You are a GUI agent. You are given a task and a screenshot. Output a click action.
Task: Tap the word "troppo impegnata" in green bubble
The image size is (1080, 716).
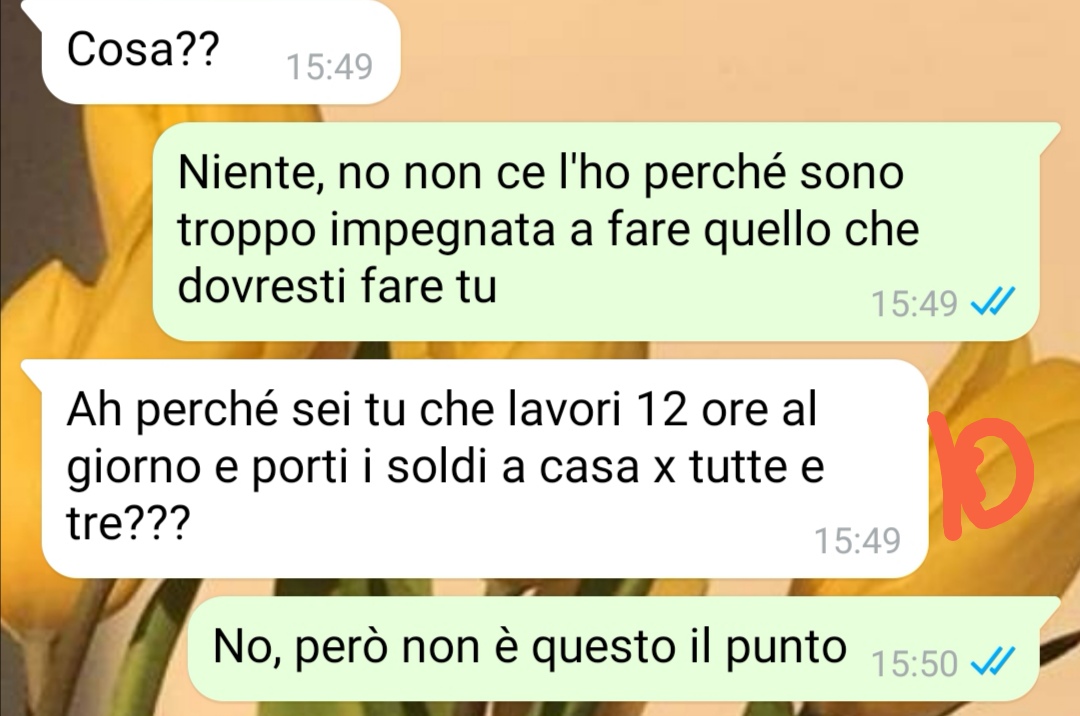366,231
